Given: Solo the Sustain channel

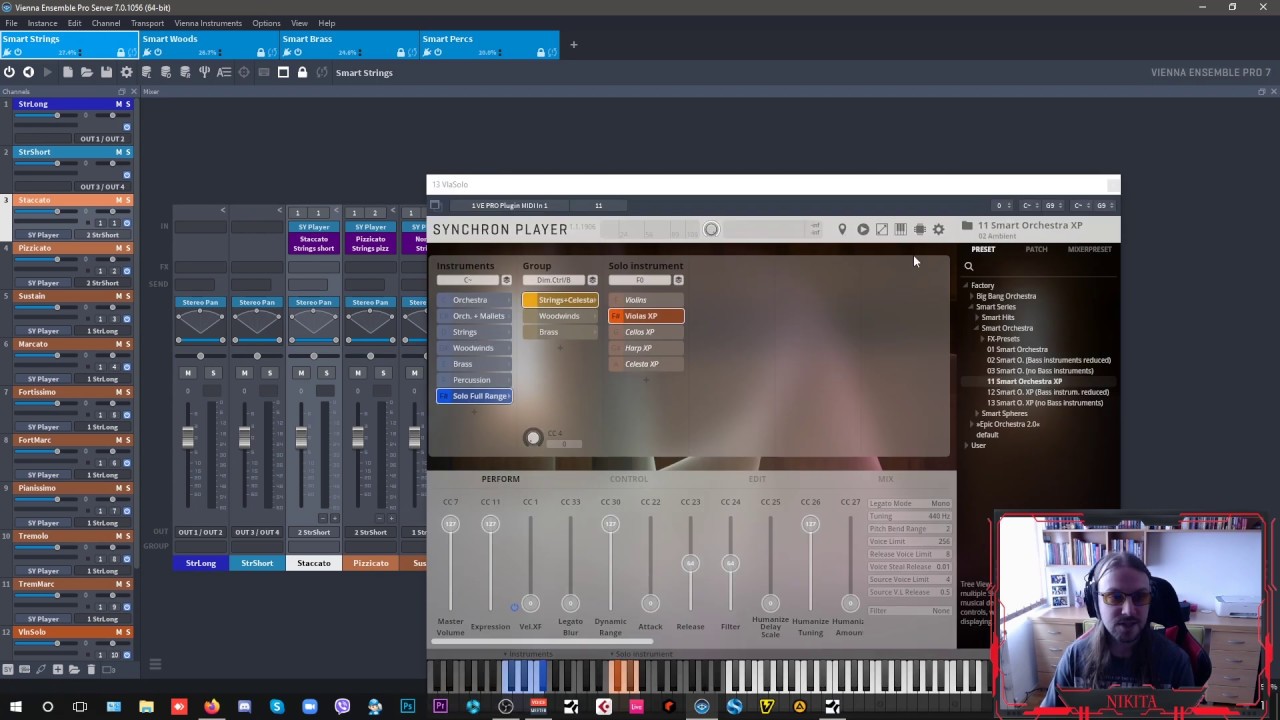Looking at the screenshot, I should point(128,296).
